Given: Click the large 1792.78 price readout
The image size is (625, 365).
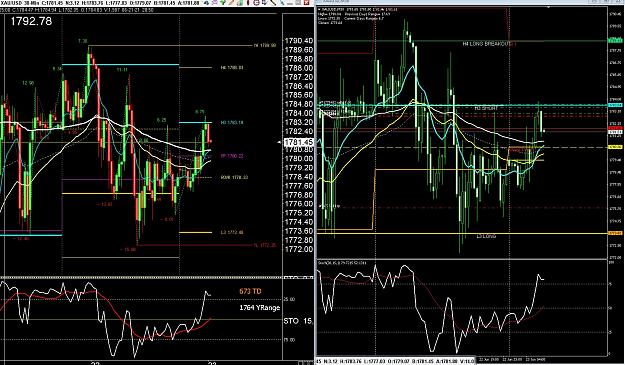Looking at the screenshot, I should [31, 21].
